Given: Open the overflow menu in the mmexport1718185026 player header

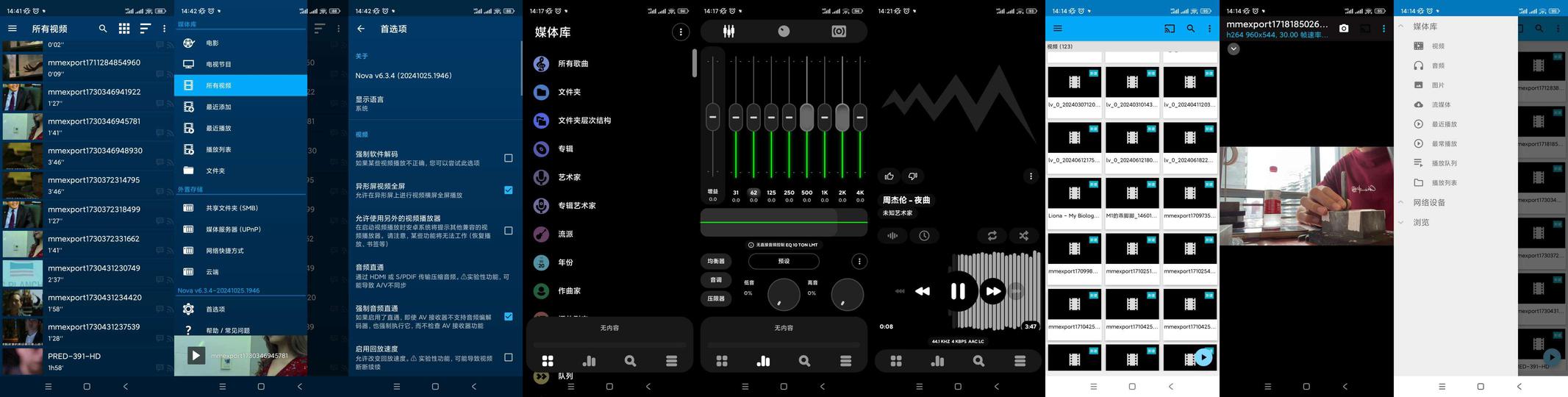Looking at the screenshot, I should tap(1383, 29).
